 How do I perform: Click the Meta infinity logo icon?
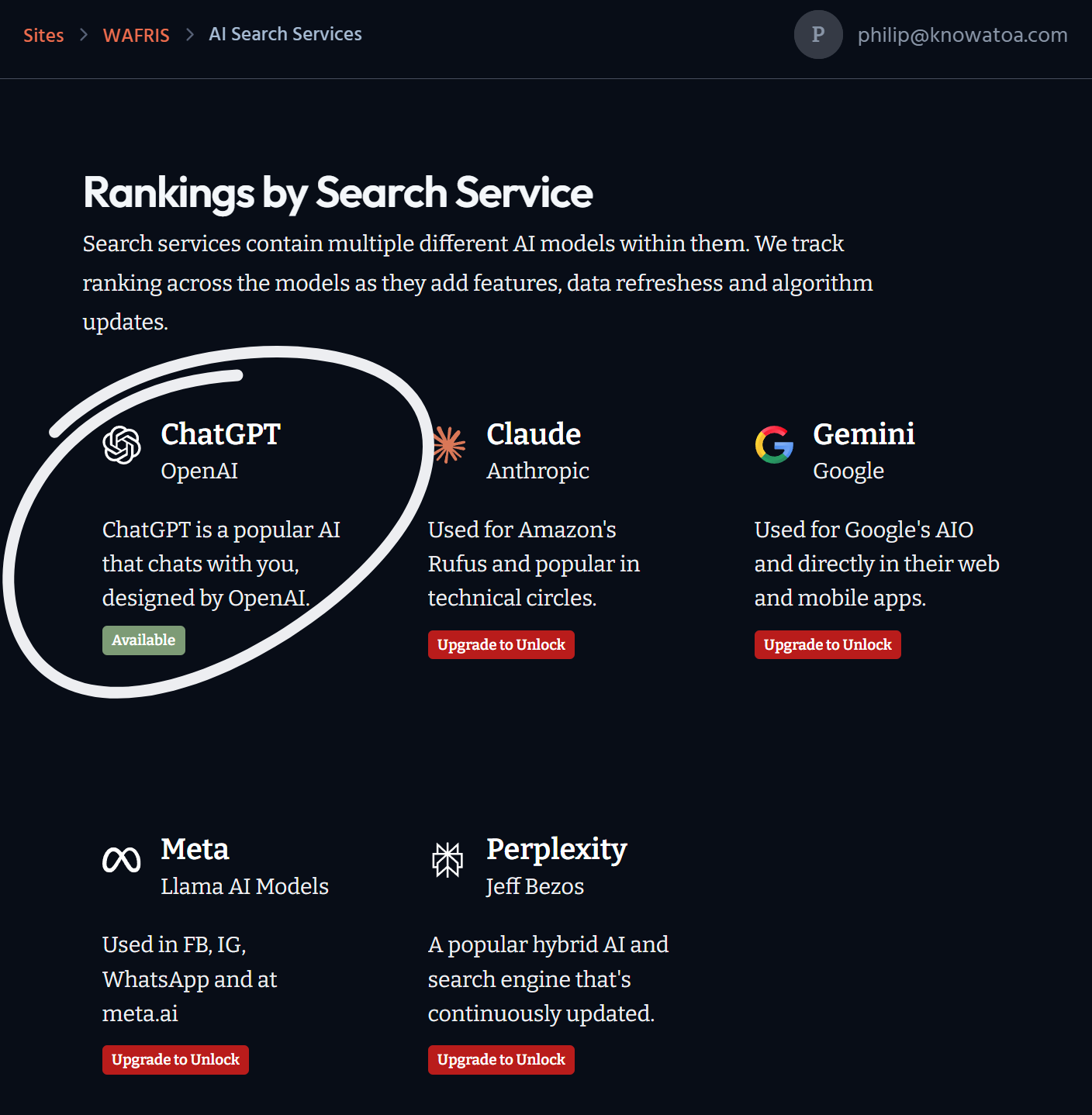pos(122,860)
